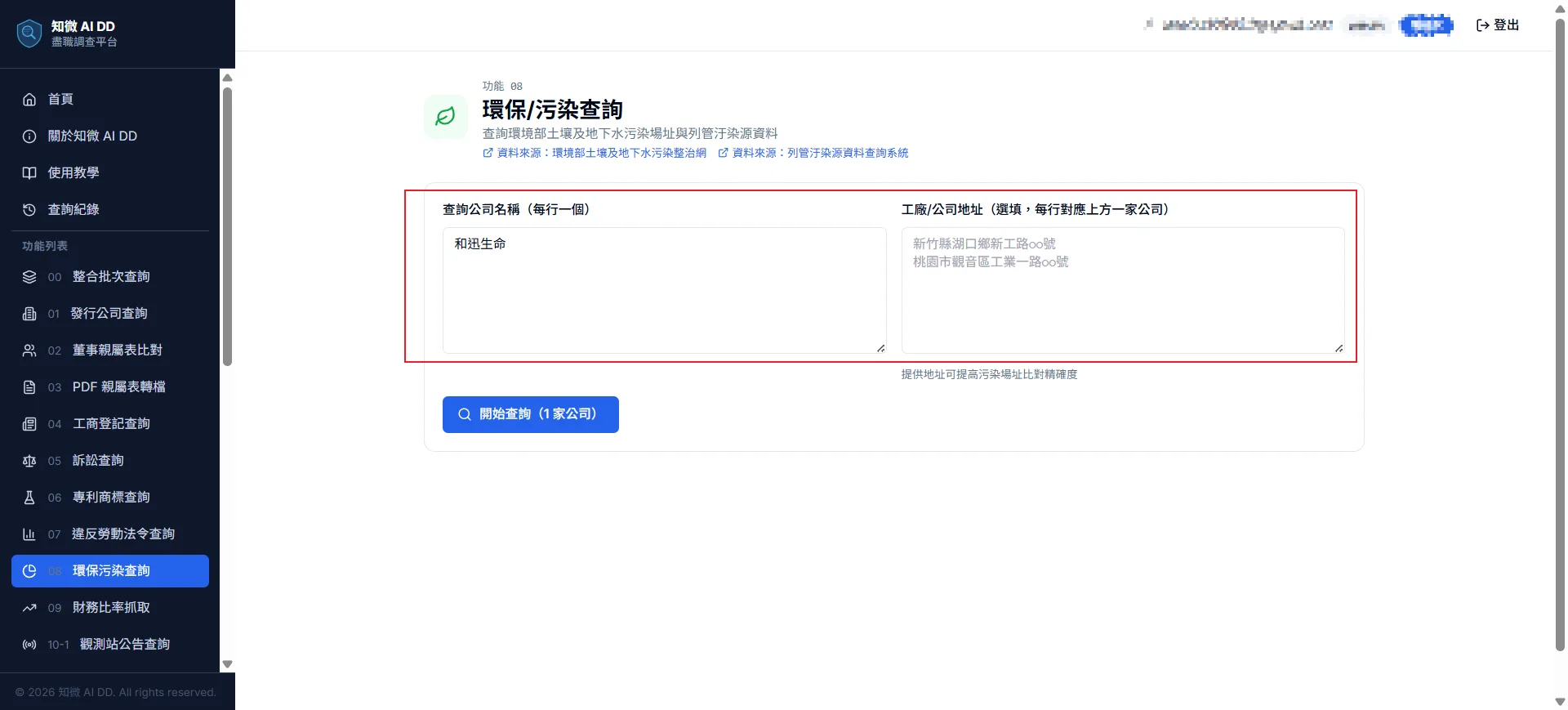The image size is (1568, 710).
Task: Click the trend arrow icon beside 財務比率抓取
Action: (29, 608)
